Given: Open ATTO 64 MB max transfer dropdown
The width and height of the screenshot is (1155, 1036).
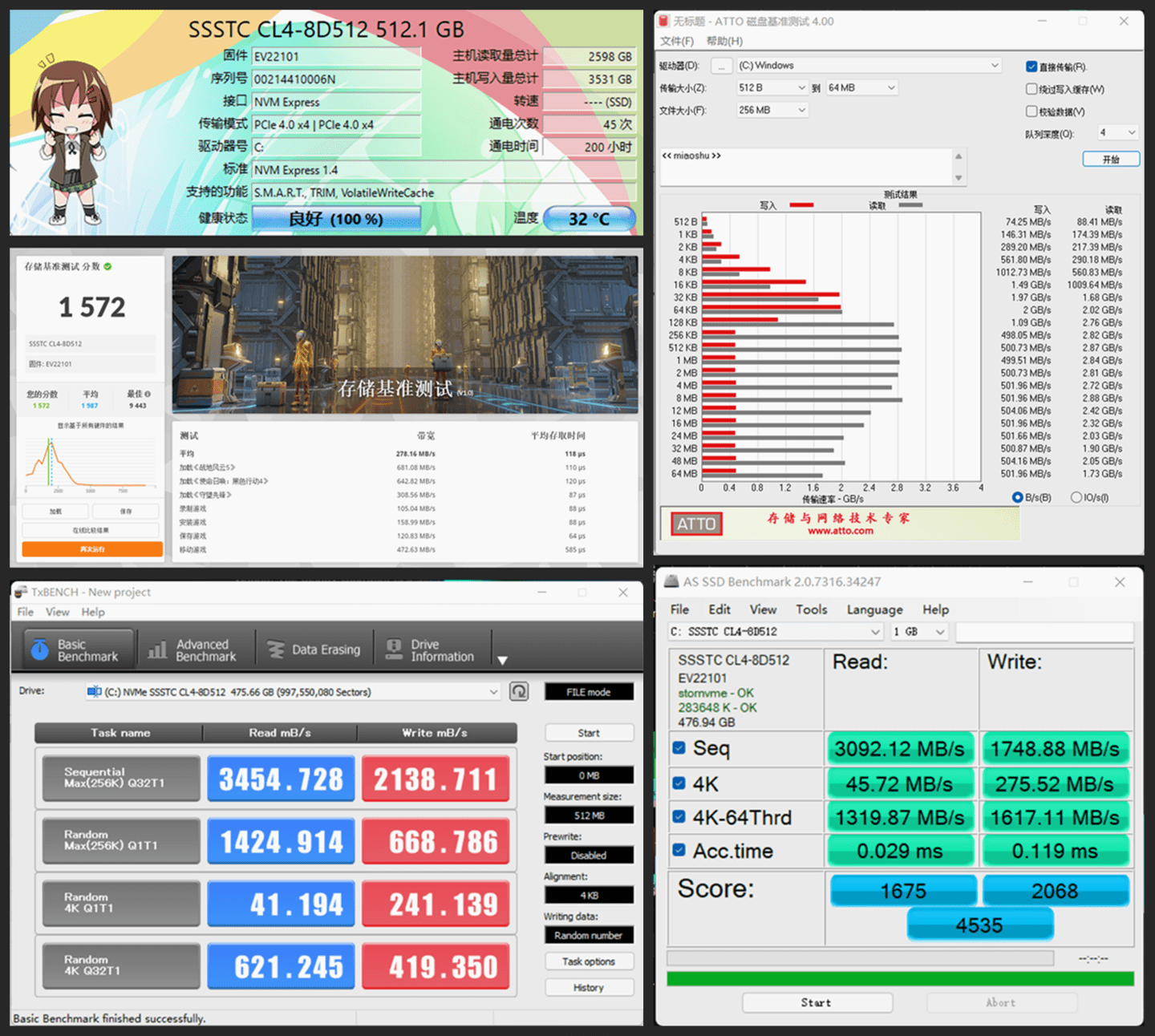Looking at the screenshot, I should [x=861, y=87].
